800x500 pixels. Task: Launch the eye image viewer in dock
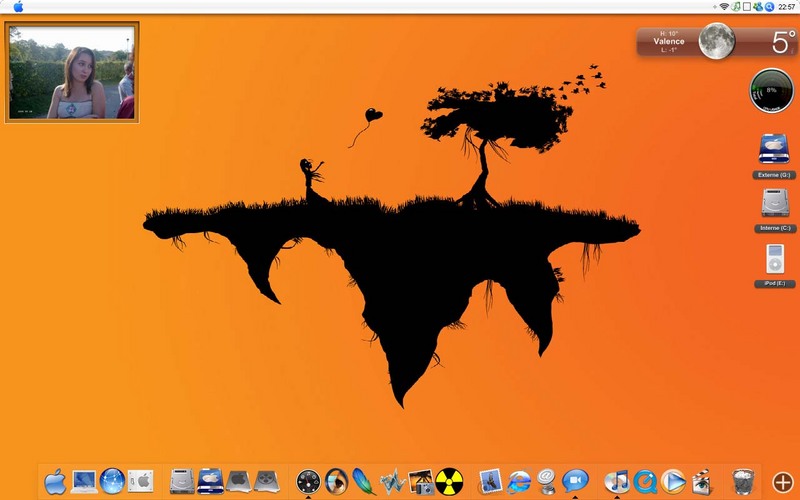[x=337, y=482]
